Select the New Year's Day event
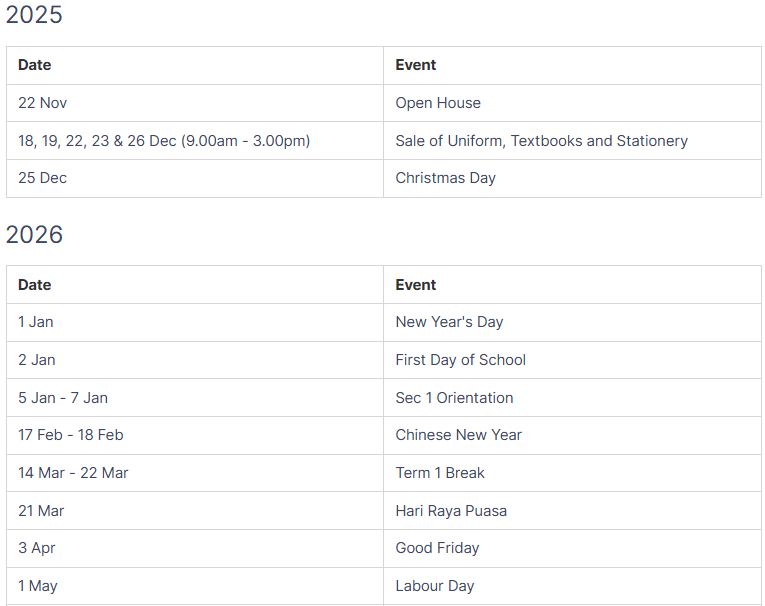 coord(449,322)
